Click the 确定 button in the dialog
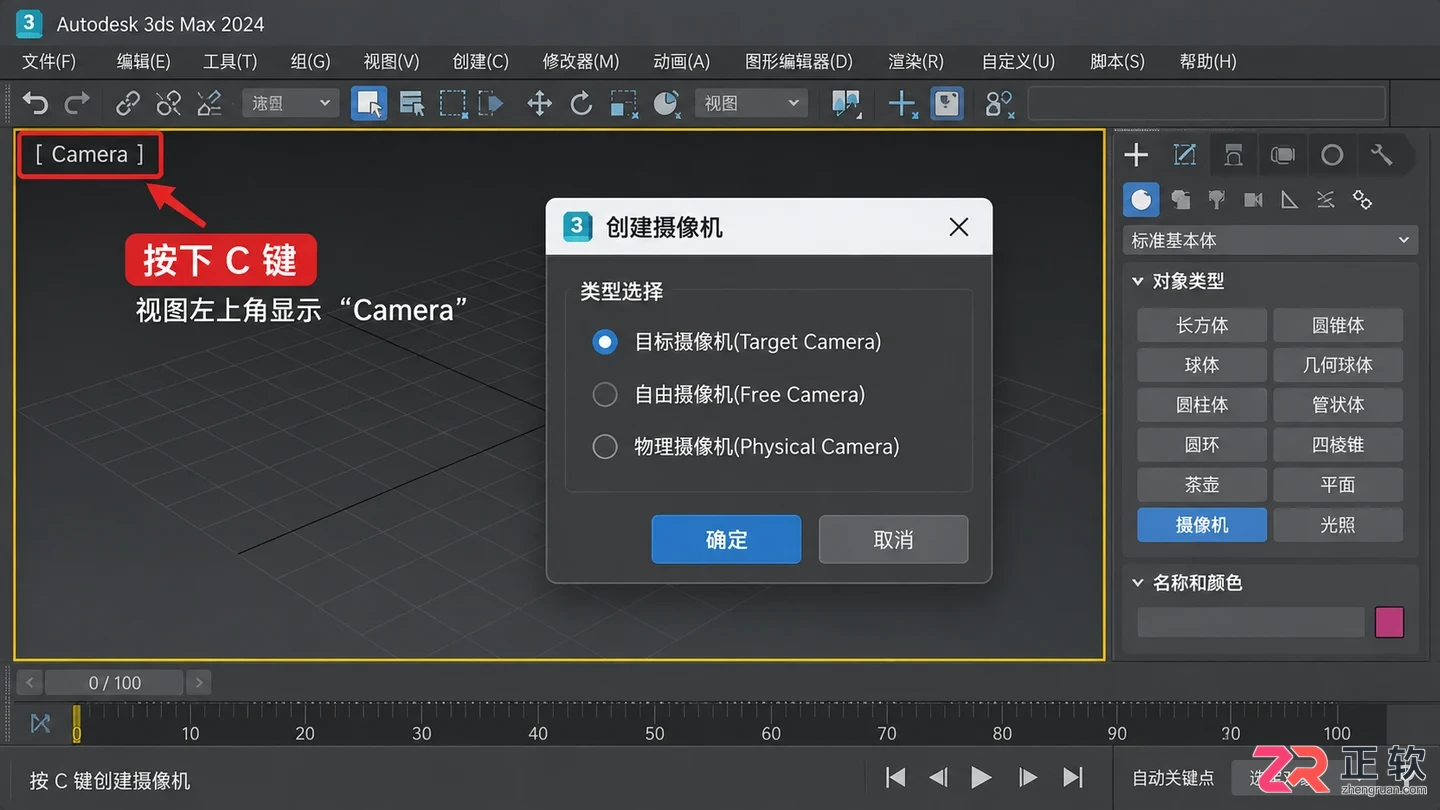Image resolution: width=1440 pixels, height=810 pixels. [x=726, y=540]
